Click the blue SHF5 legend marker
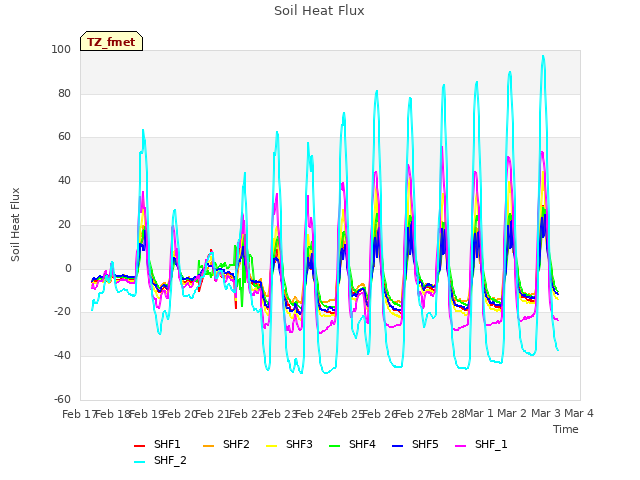Viewport: 640px width, 480px height. pyautogui.click(x=398, y=446)
